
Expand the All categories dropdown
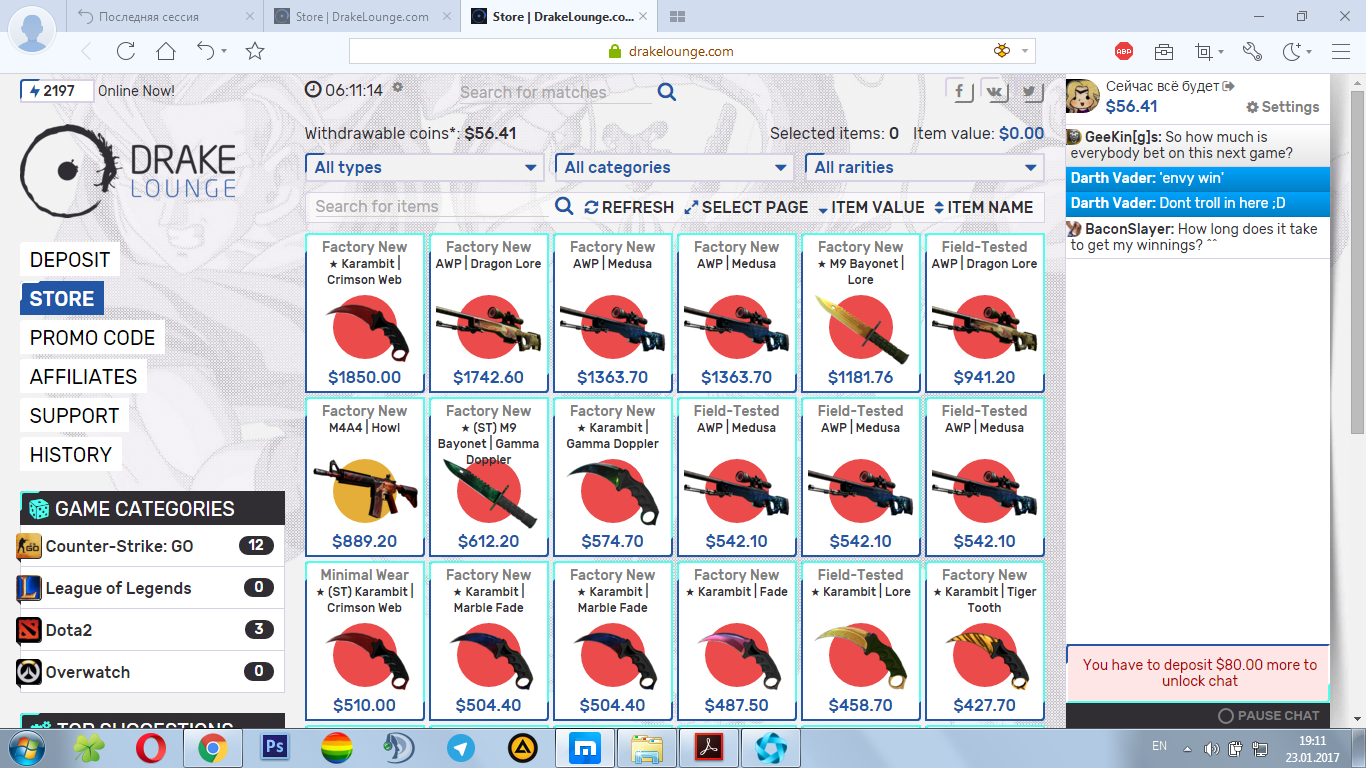point(675,168)
